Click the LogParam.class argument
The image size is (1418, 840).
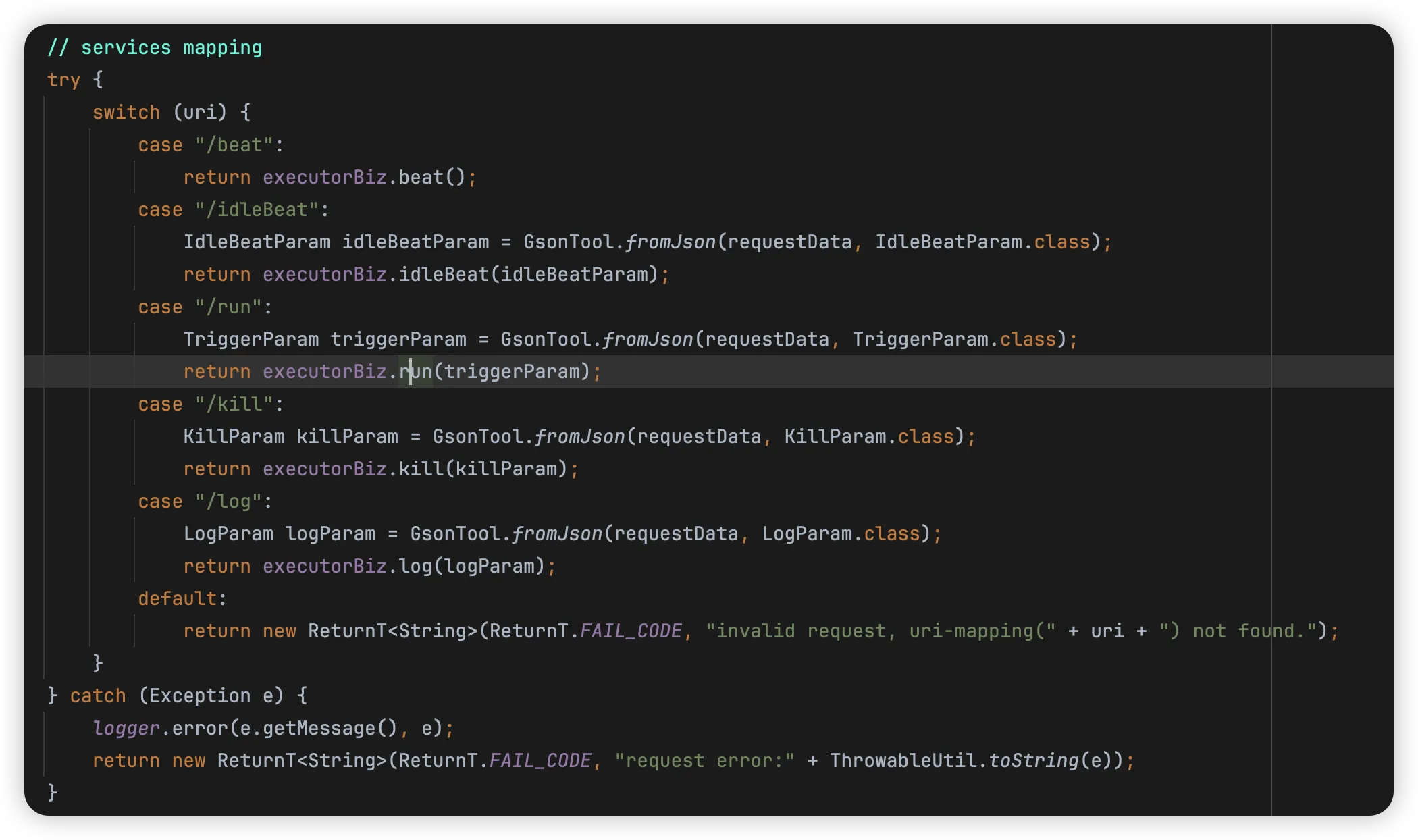point(841,534)
